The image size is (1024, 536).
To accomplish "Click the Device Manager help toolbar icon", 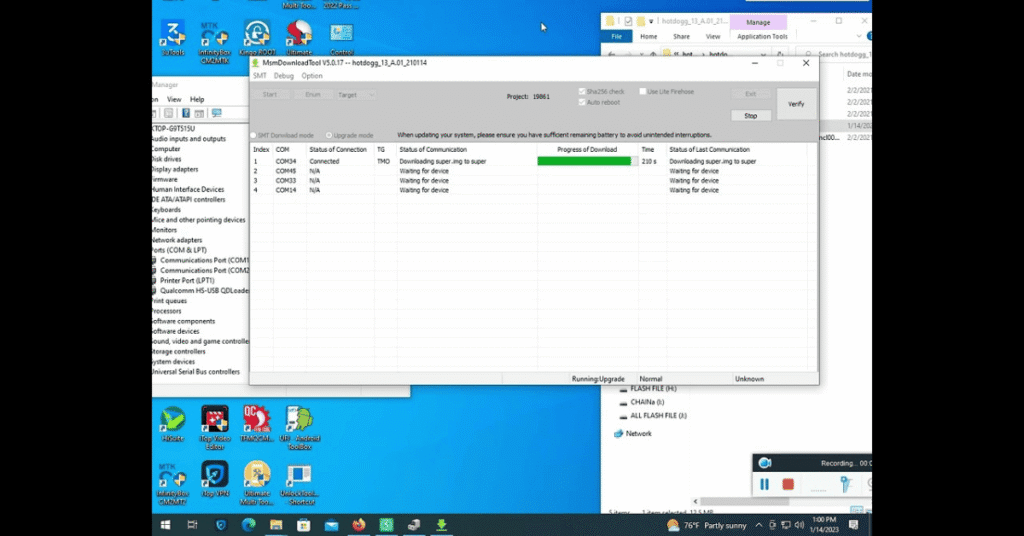I will tap(185, 114).
